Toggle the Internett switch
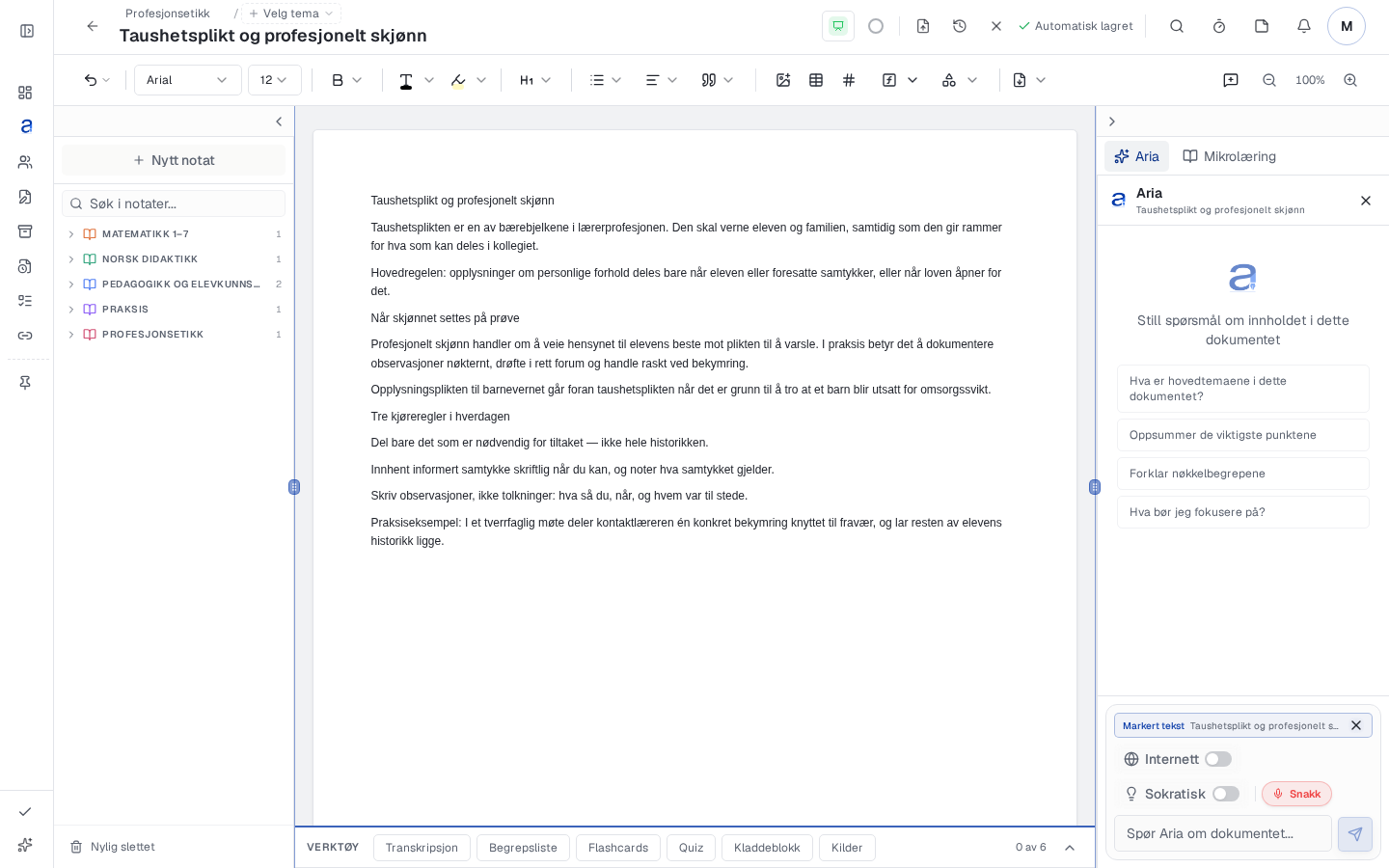 pyautogui.click(x=1218, y=759)
